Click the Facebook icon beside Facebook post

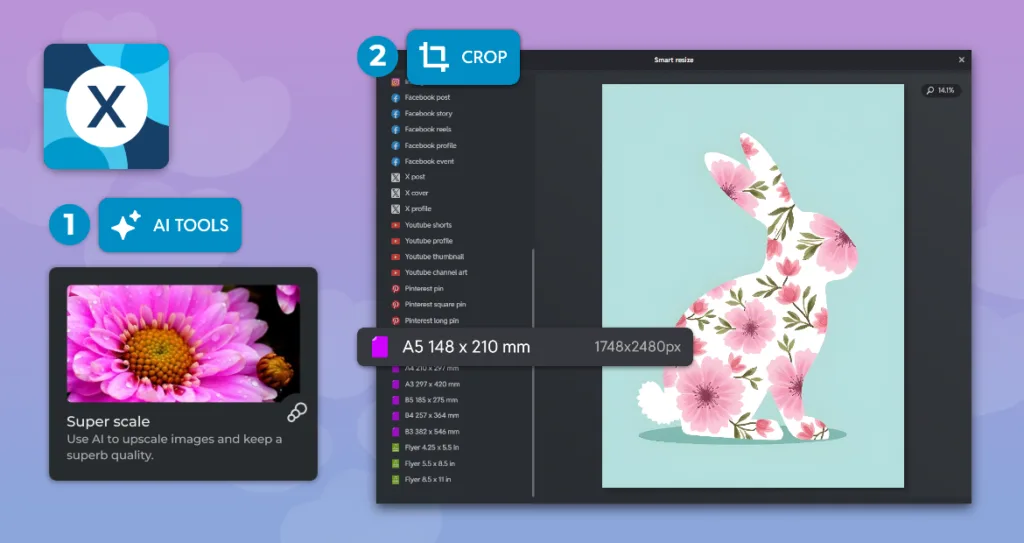395,97
